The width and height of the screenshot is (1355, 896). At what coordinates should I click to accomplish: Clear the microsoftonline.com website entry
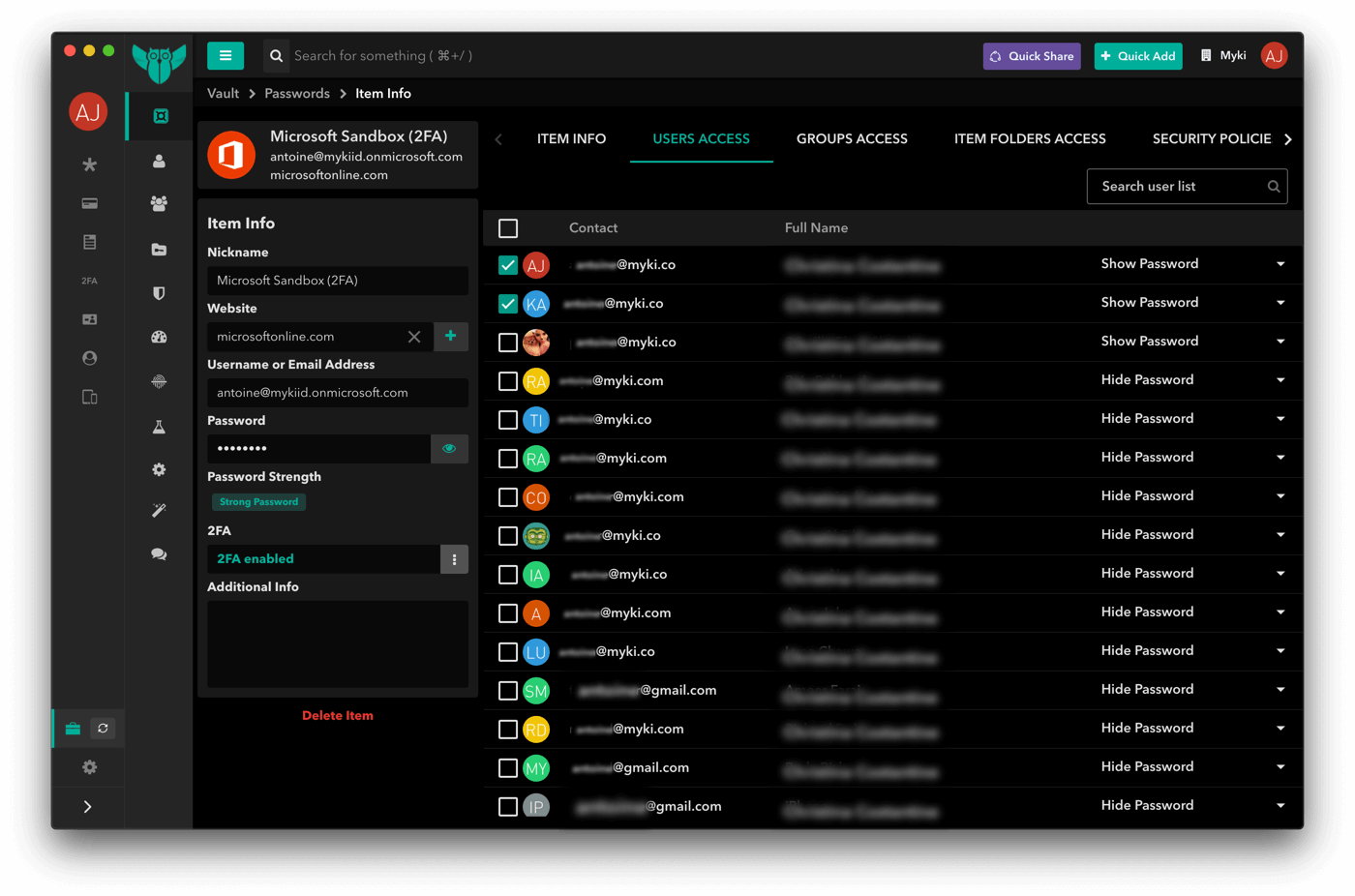click(x=414, y=337)
